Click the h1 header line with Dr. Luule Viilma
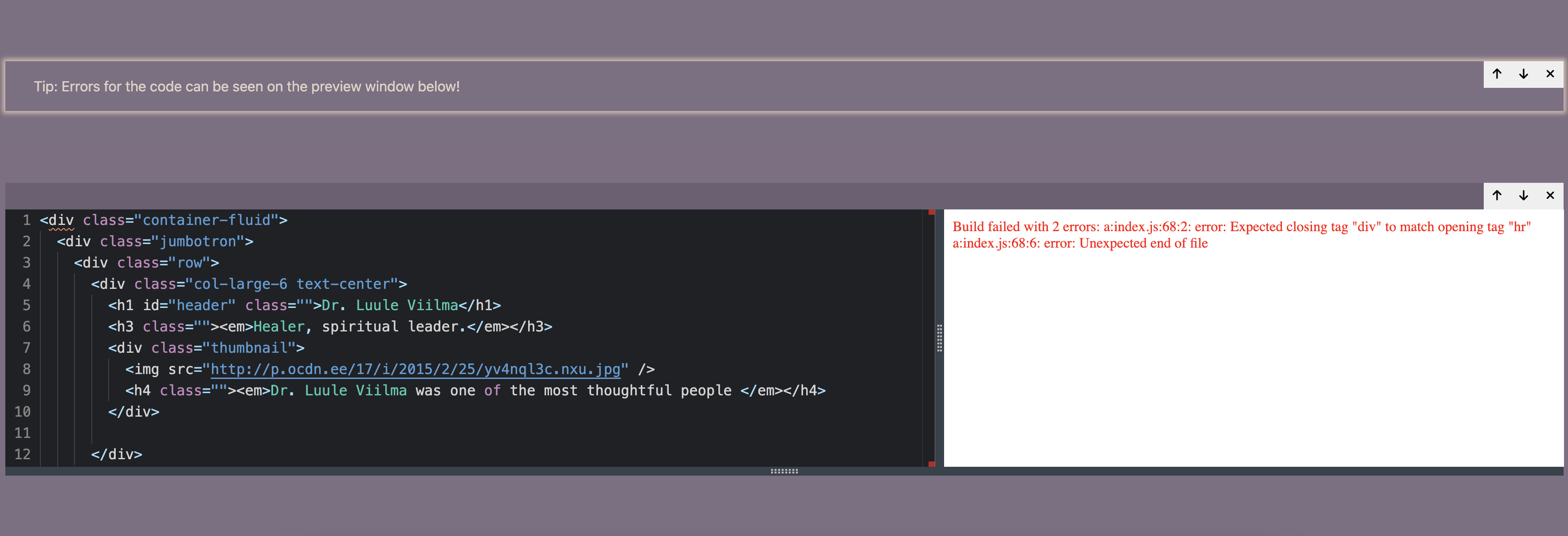Viewport: 1568px width, 536px height. [x=304, y=305]
